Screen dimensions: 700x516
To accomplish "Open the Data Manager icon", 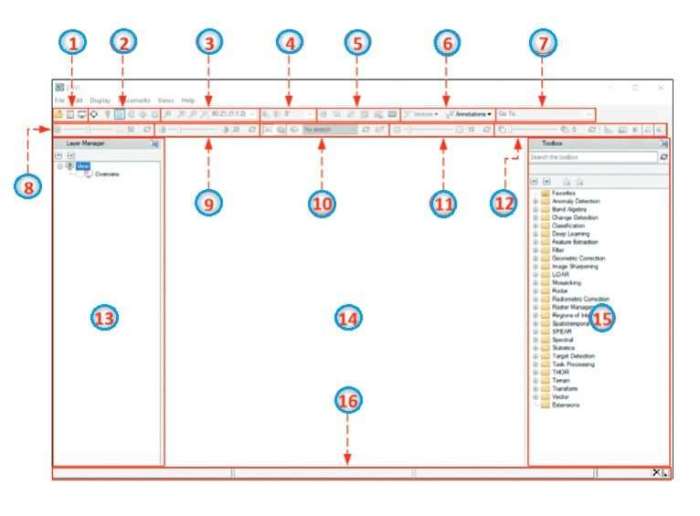I will click(x=70, y=115).
